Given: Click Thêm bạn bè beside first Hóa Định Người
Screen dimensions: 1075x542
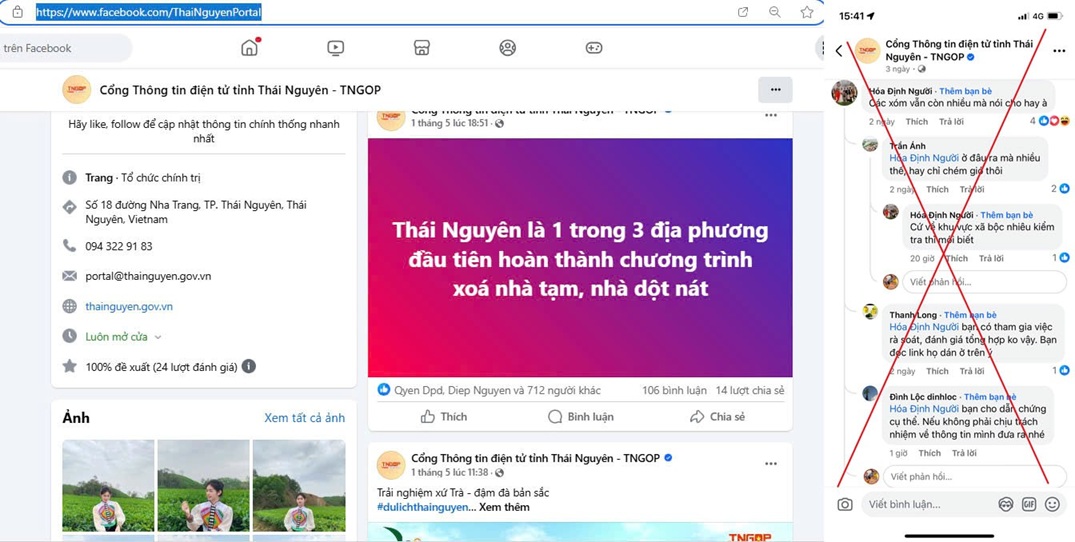Looking at the screenshot, I should pos(965,91).
